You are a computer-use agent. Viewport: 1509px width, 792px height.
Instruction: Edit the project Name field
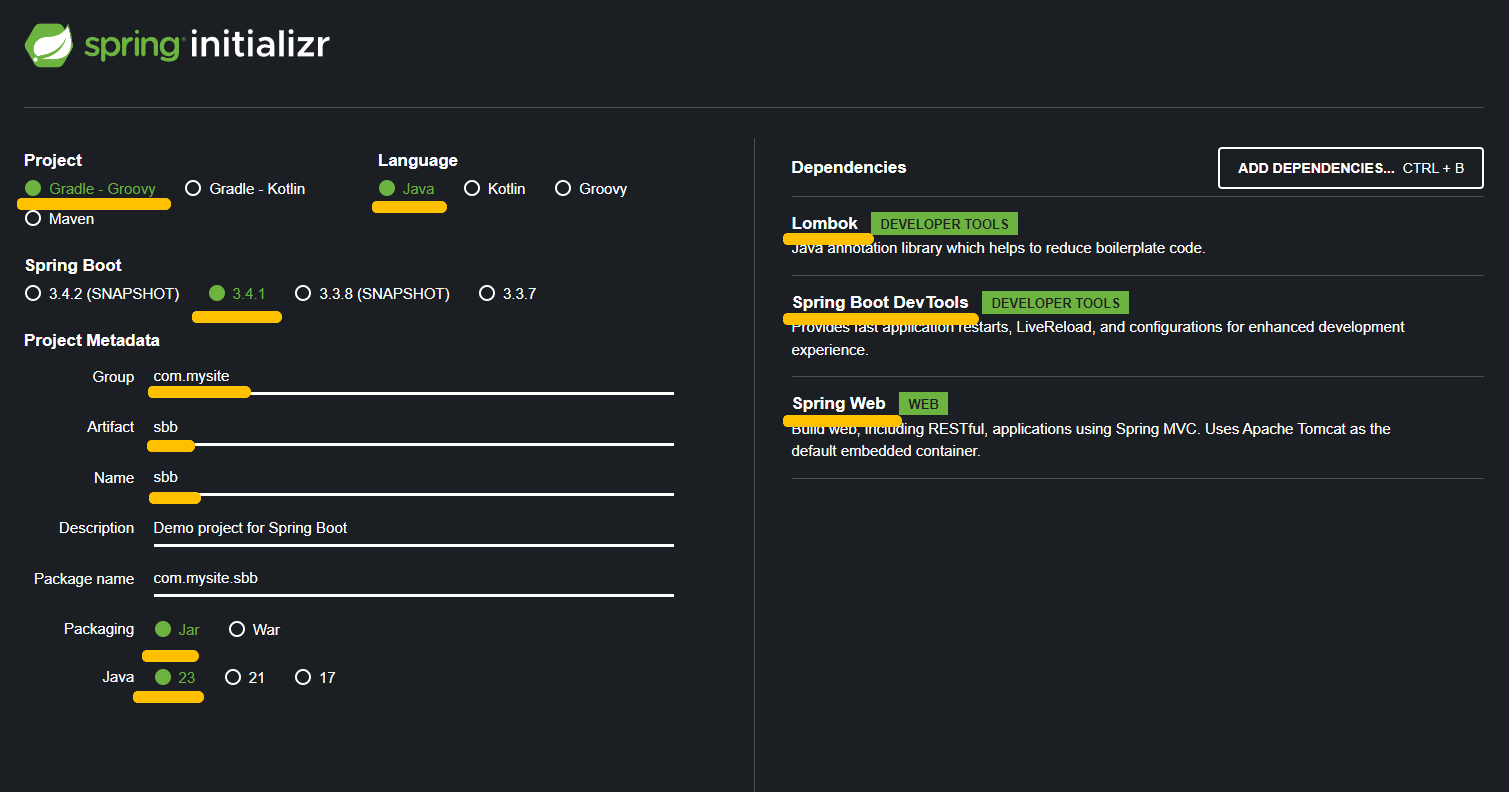413,478
